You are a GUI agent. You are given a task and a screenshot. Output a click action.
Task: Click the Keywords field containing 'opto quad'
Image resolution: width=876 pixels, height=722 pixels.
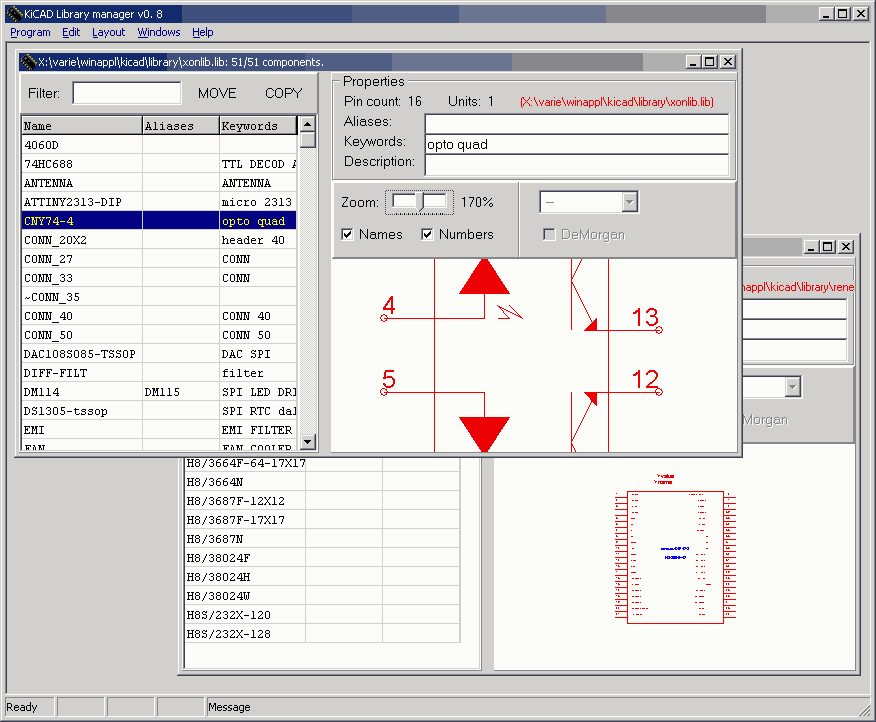[x=577, y=144]
